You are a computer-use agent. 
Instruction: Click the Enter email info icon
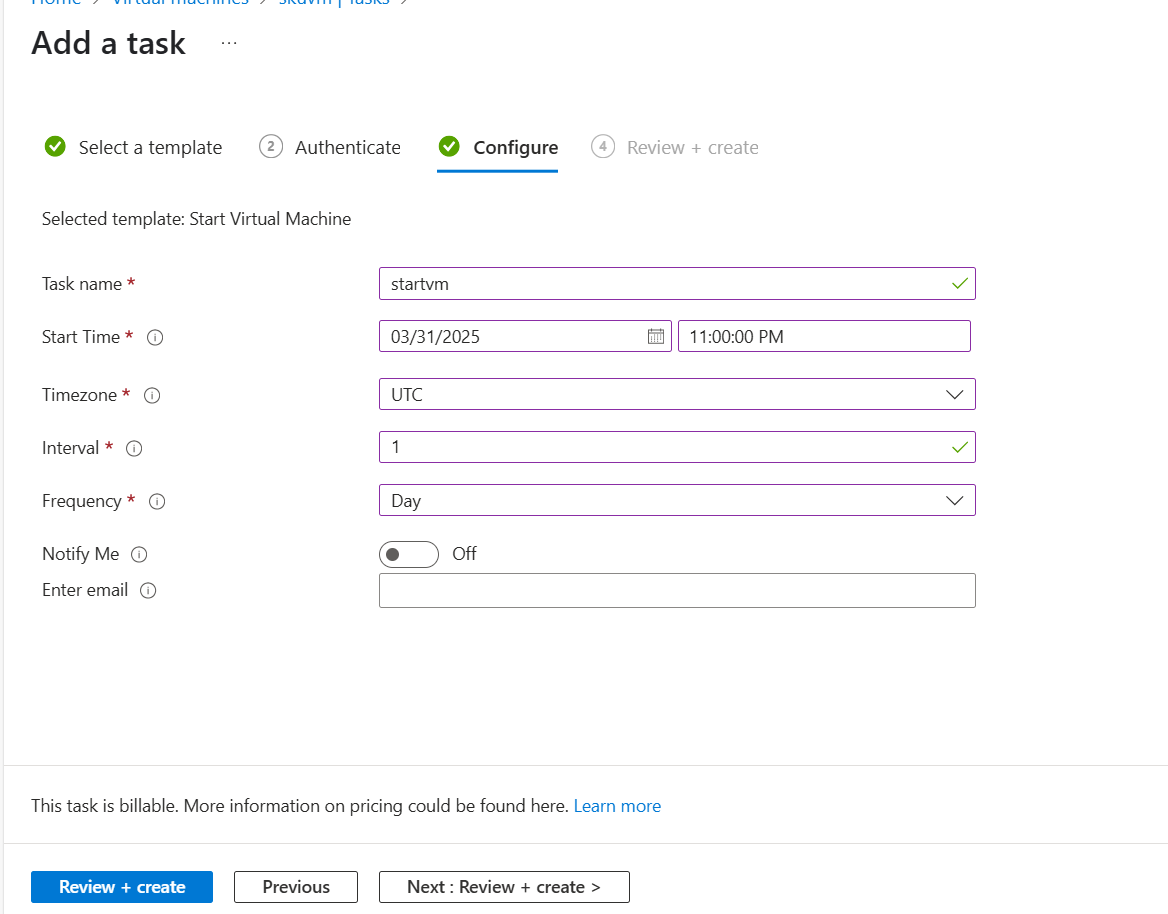click(148, 590)
